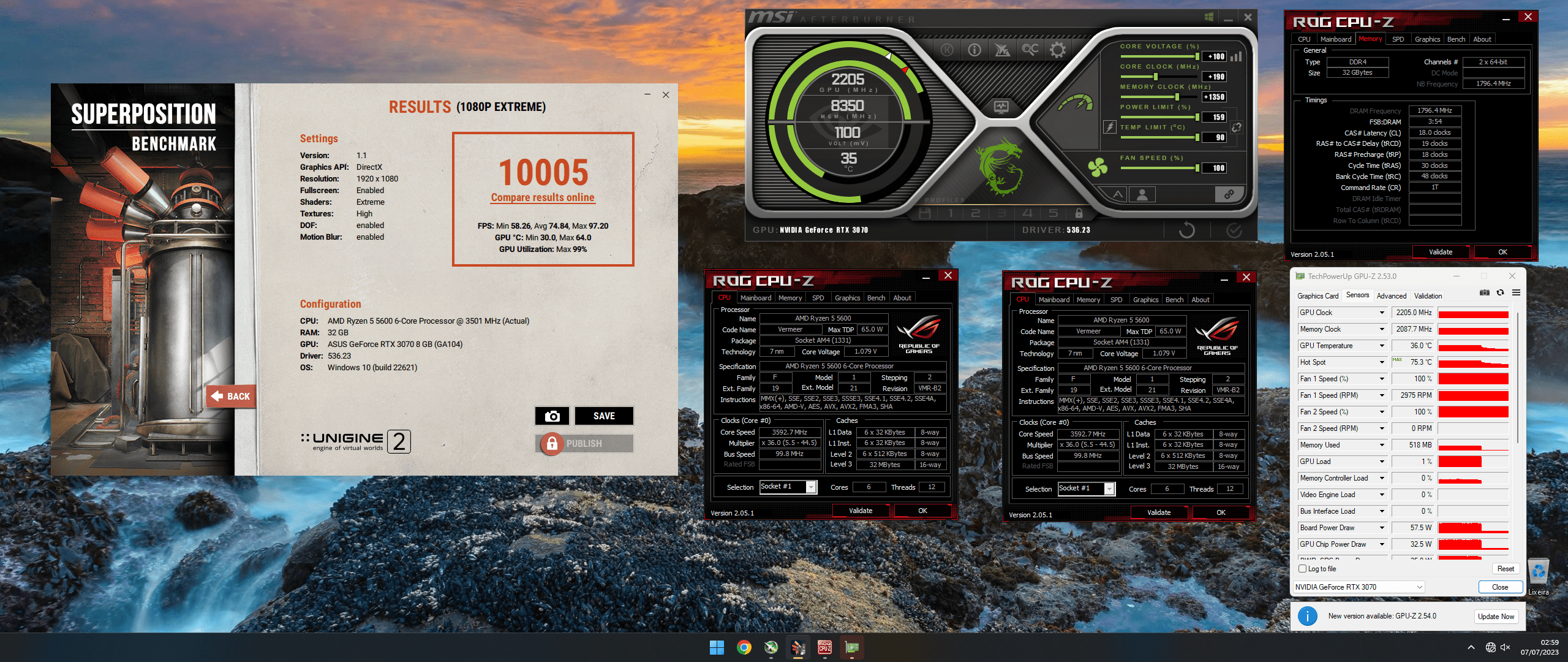Expand GPU Temperature sensor dropdown
This screenshot has height=662, width=1568.
coord(1382,346)
